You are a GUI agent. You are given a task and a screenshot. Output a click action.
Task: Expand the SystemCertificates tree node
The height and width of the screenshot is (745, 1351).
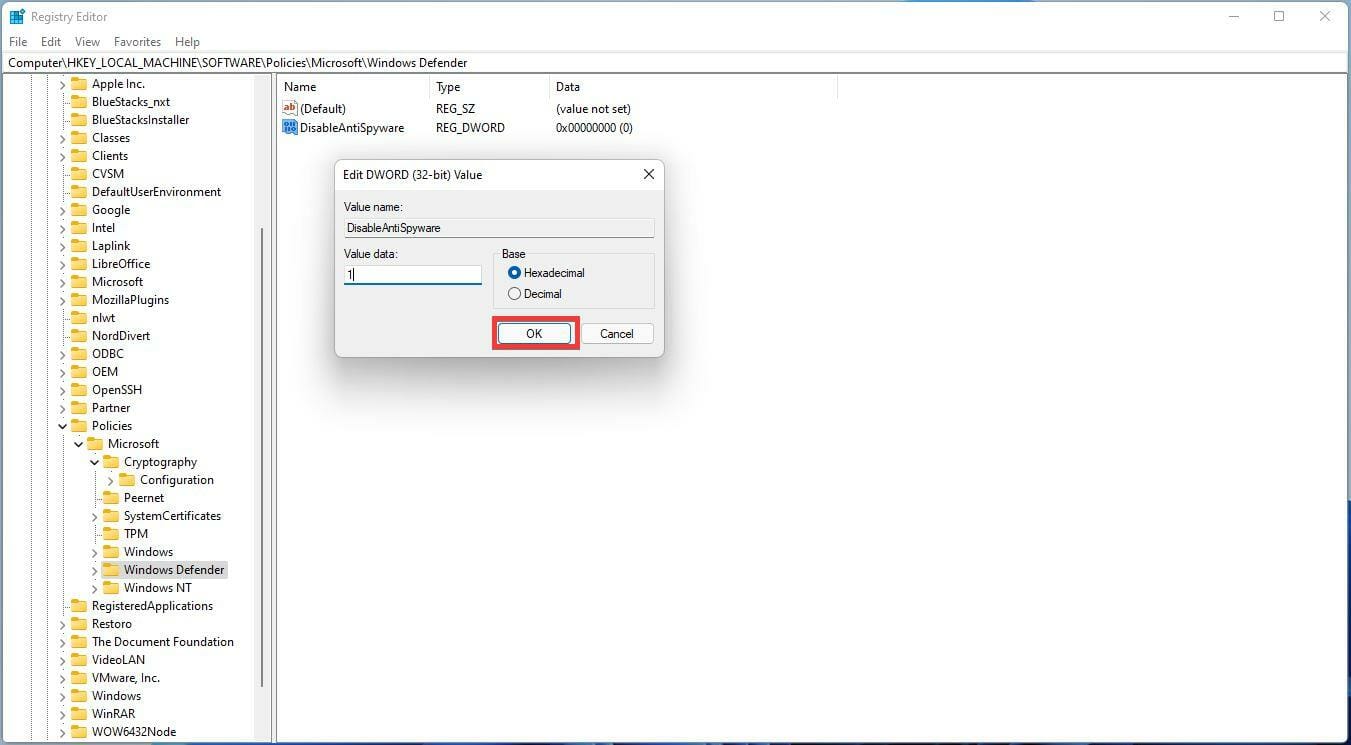coord(94,516)
